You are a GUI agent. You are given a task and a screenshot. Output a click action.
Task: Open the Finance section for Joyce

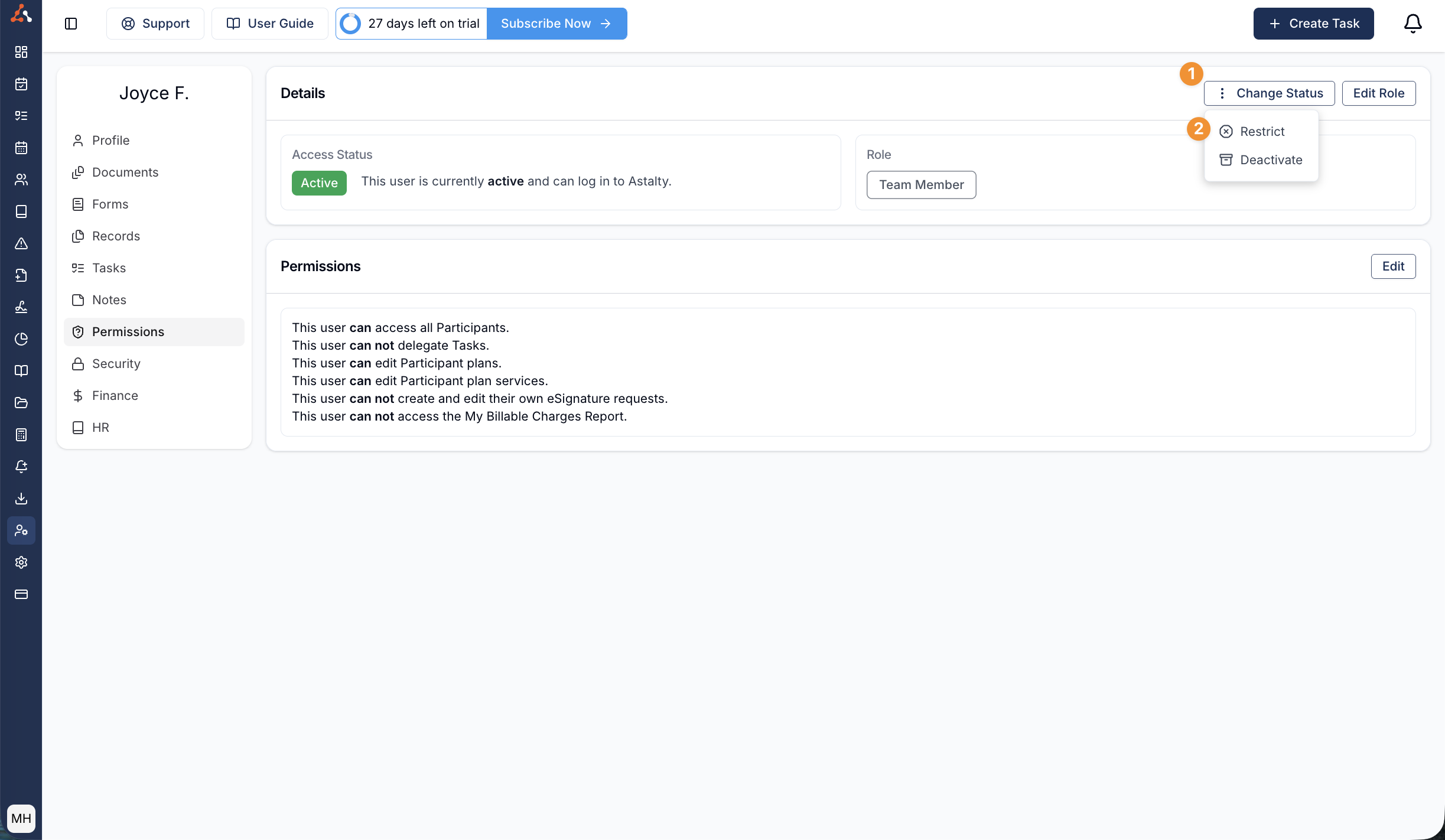coord(115,396)
